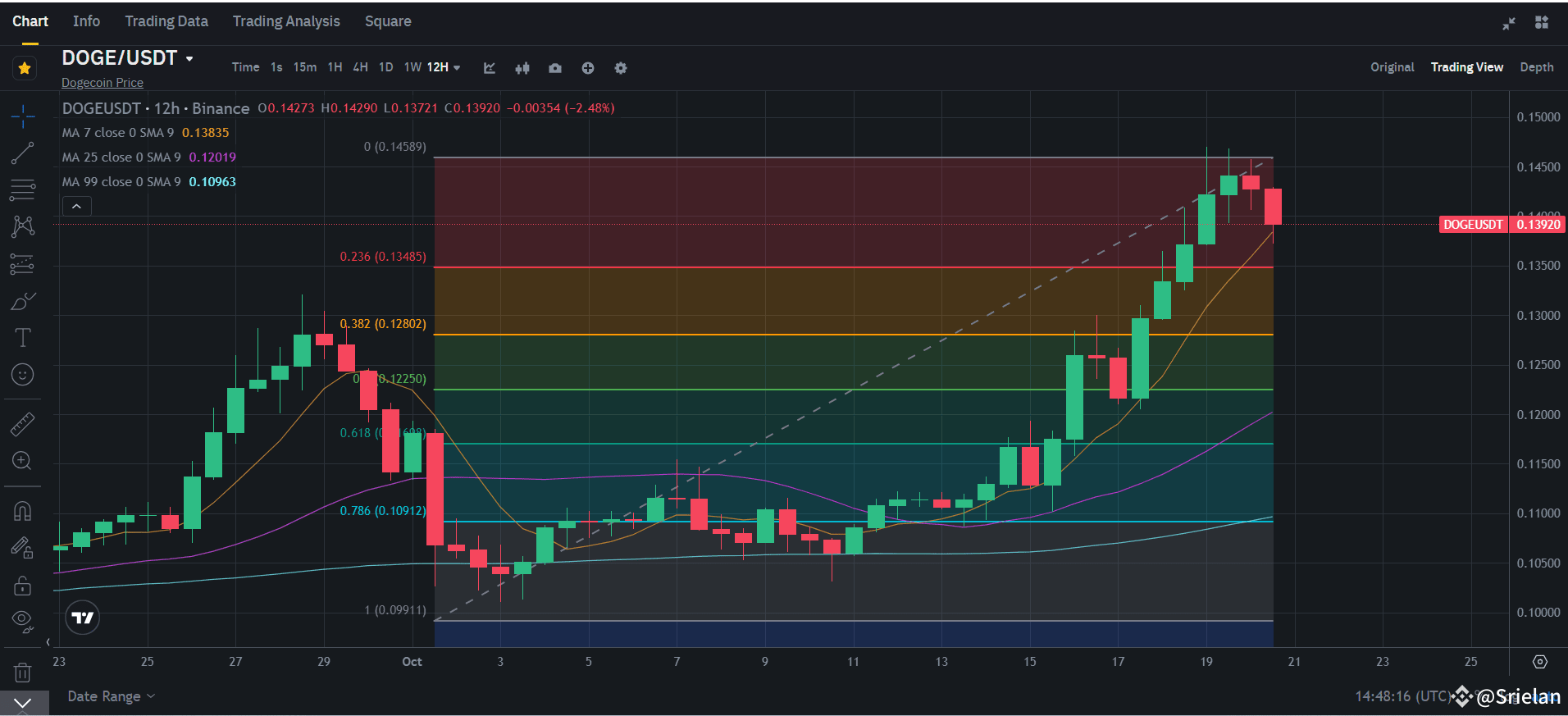
Task: Open the DOGE/USDT pair dropdown
Action: coord(189,59)
